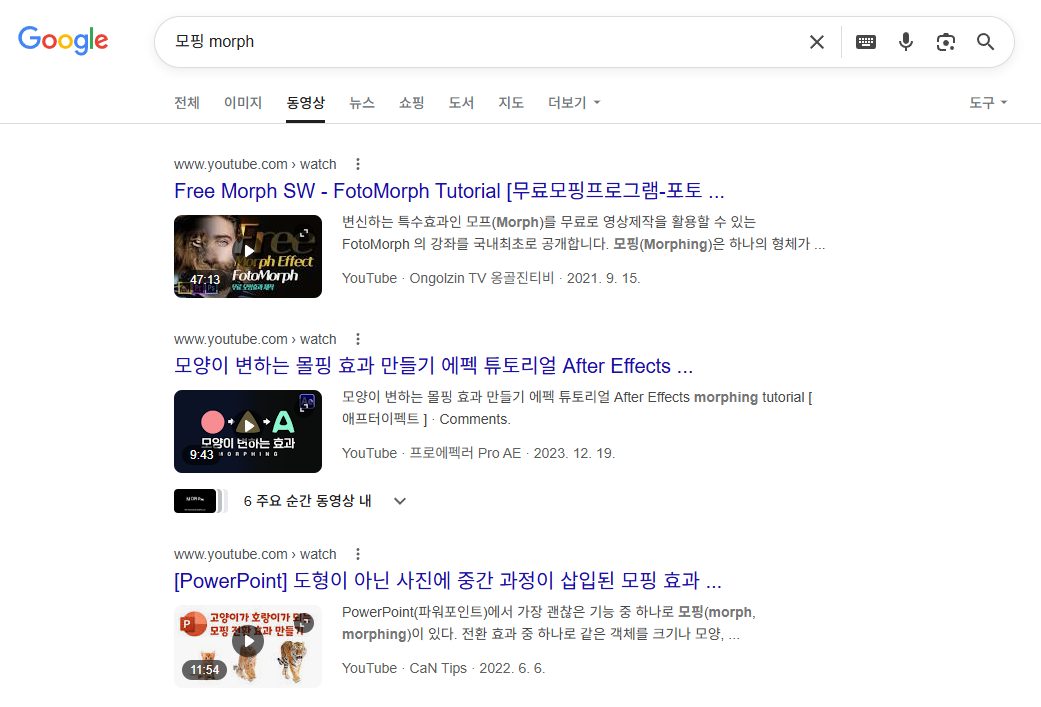This screenshot has width=1041, height=707.
Task: Play the 11:54 PowerPoint tiger thumbnail
Action: pos(248,647)
